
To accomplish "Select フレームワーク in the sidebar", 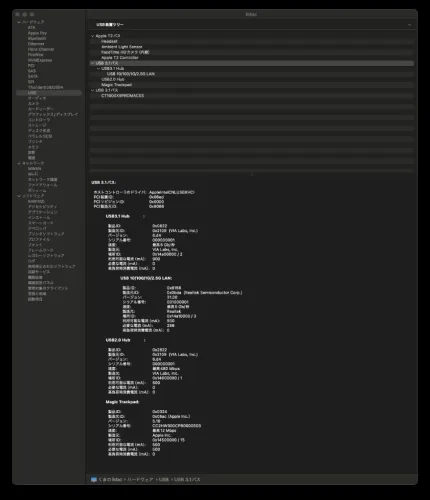I will [41, 250].
